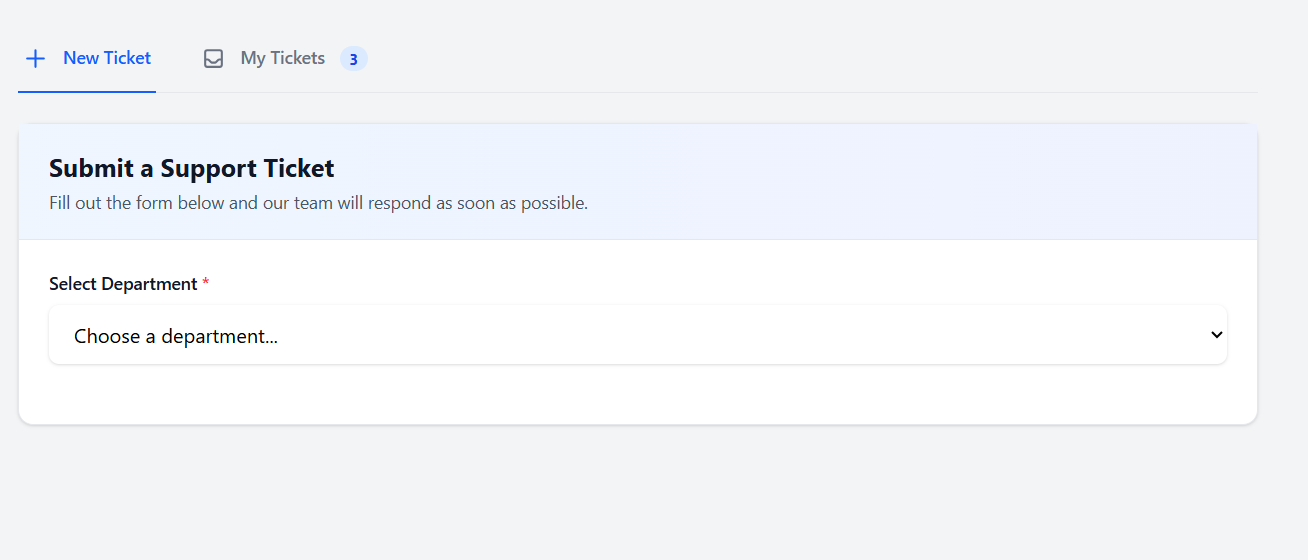The width and height of the screenshot is (1308, 560).
Task: Click the plus icon beside New Ticket
Action: coord(35,58)
